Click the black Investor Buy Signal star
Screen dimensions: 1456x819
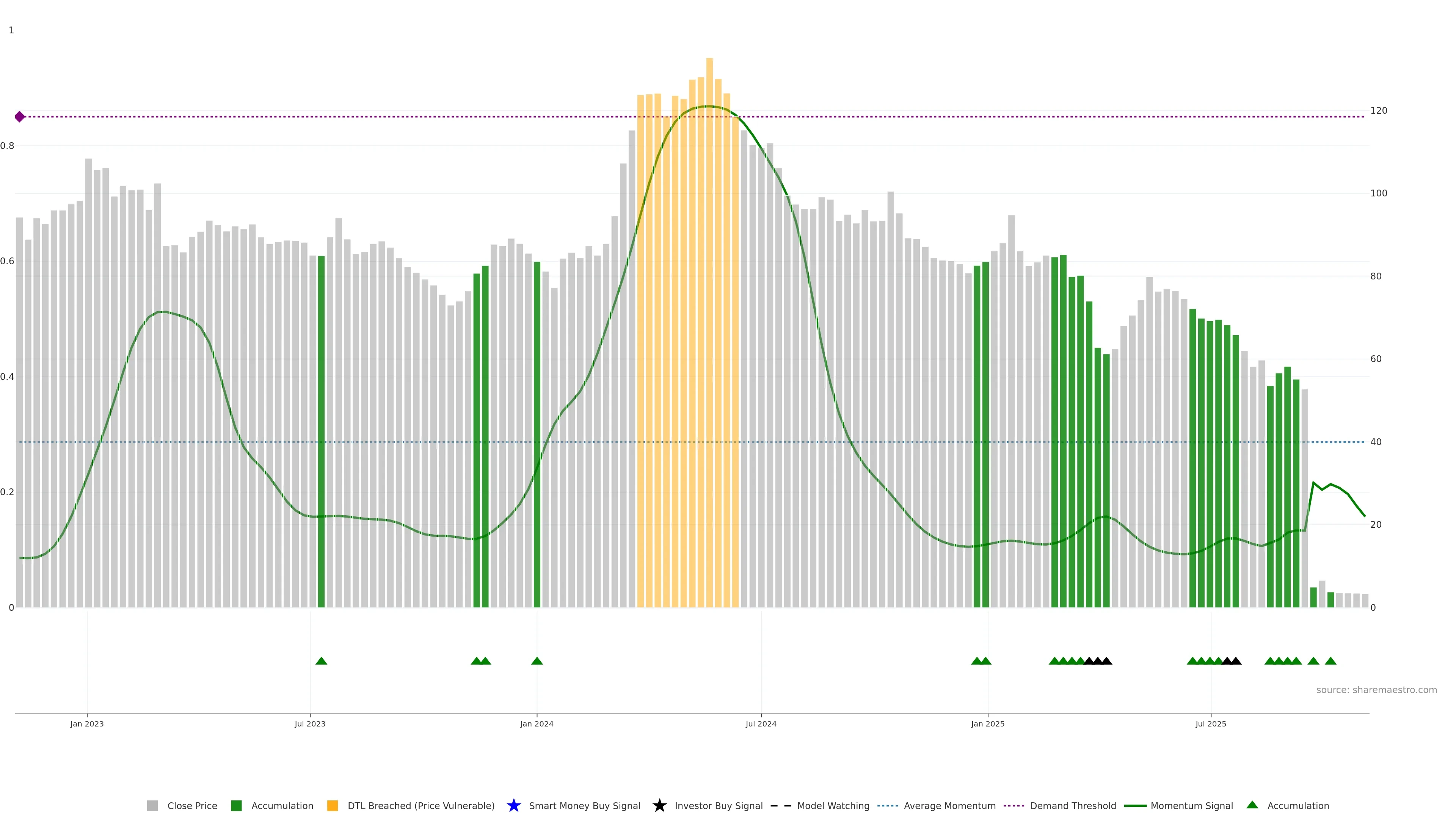(659, 805)
